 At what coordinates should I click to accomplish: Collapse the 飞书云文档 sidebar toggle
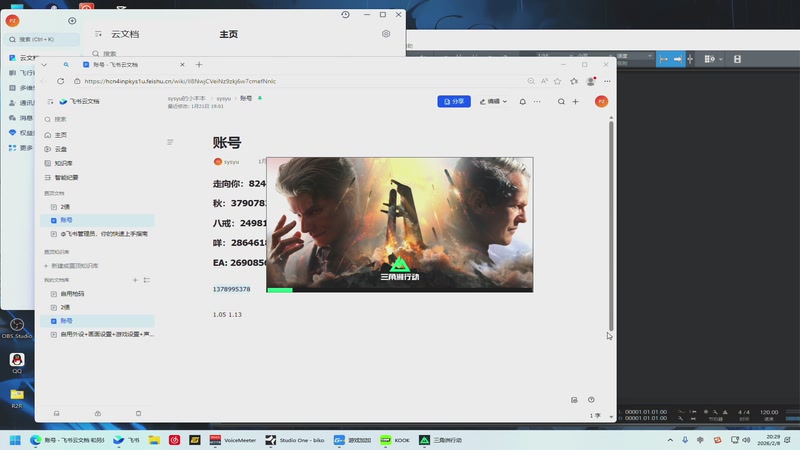(50, 102)
